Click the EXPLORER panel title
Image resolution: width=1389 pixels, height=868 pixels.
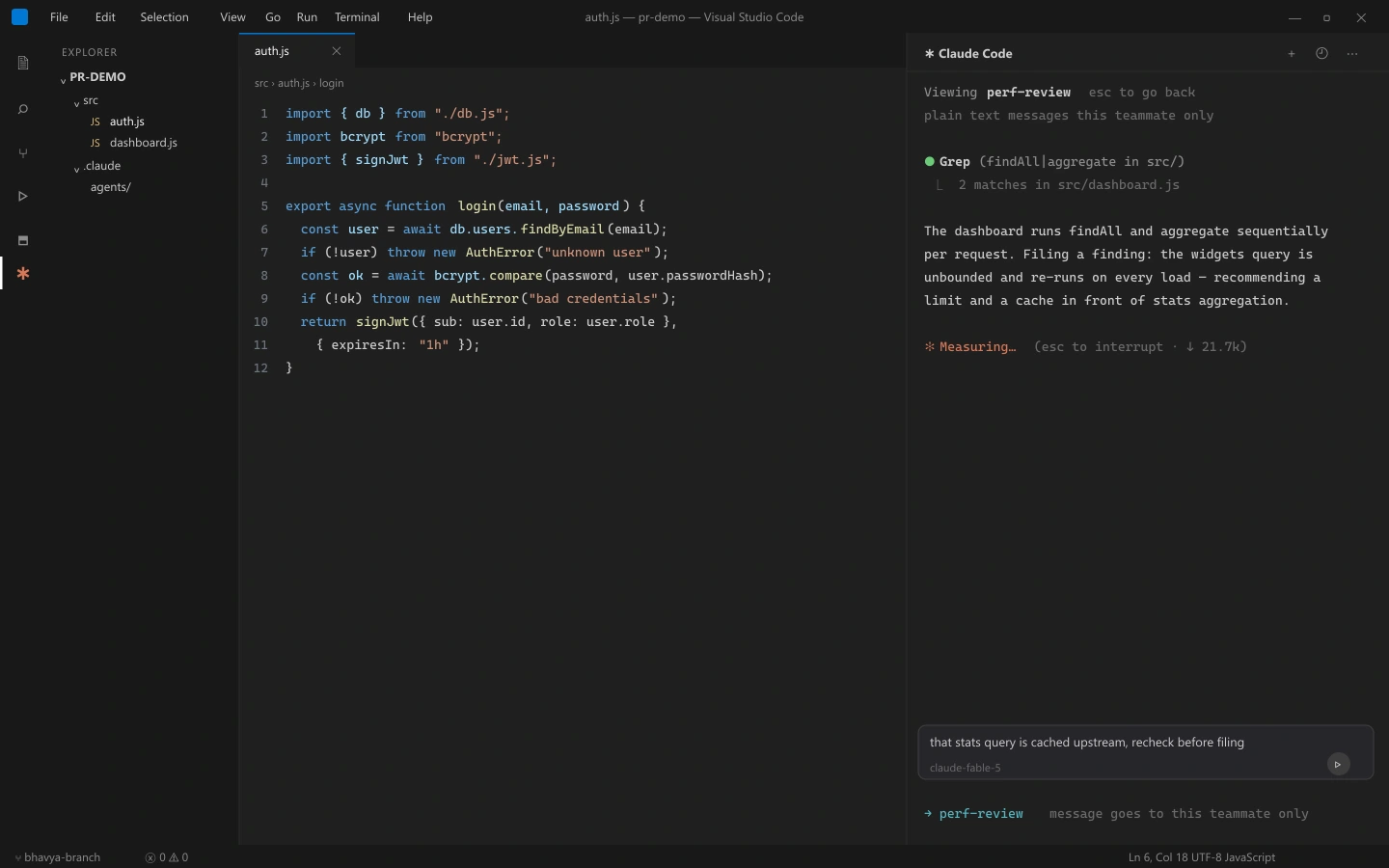click(90, 52)
